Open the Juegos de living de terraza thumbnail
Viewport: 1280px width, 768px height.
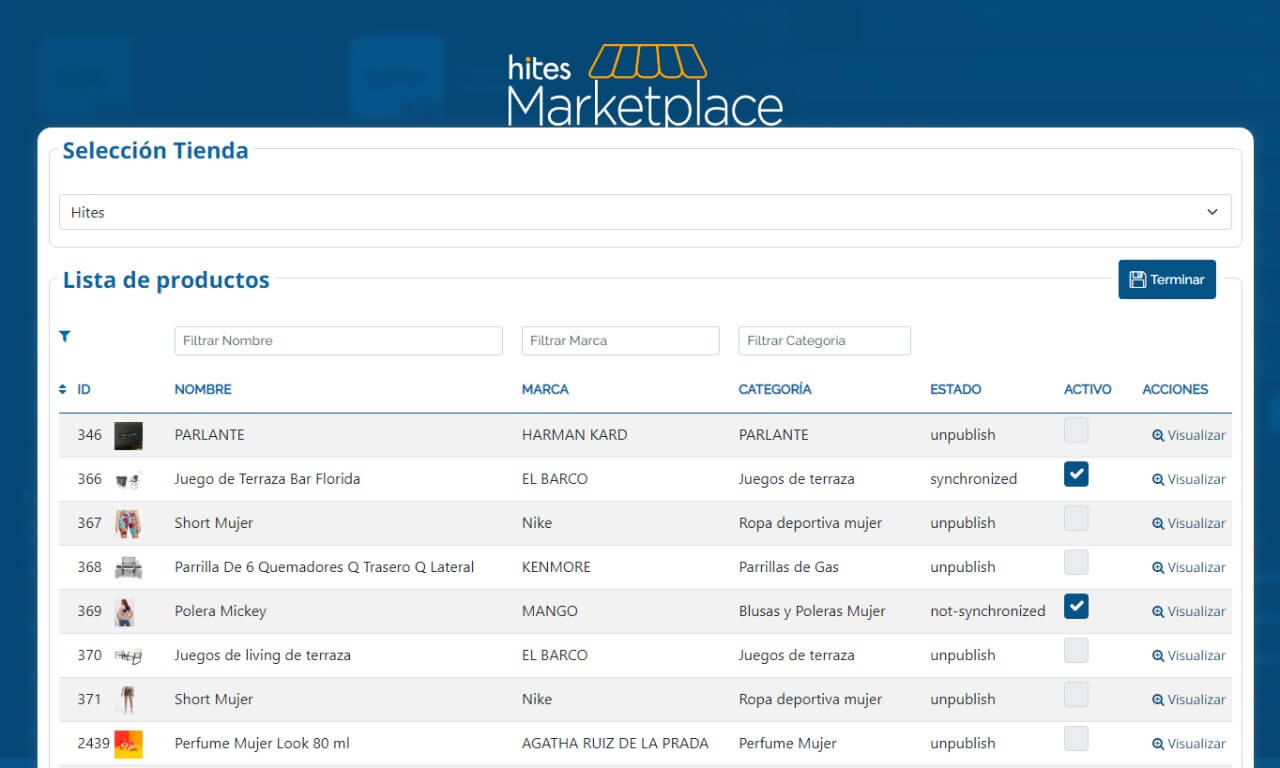click(128, 656)
